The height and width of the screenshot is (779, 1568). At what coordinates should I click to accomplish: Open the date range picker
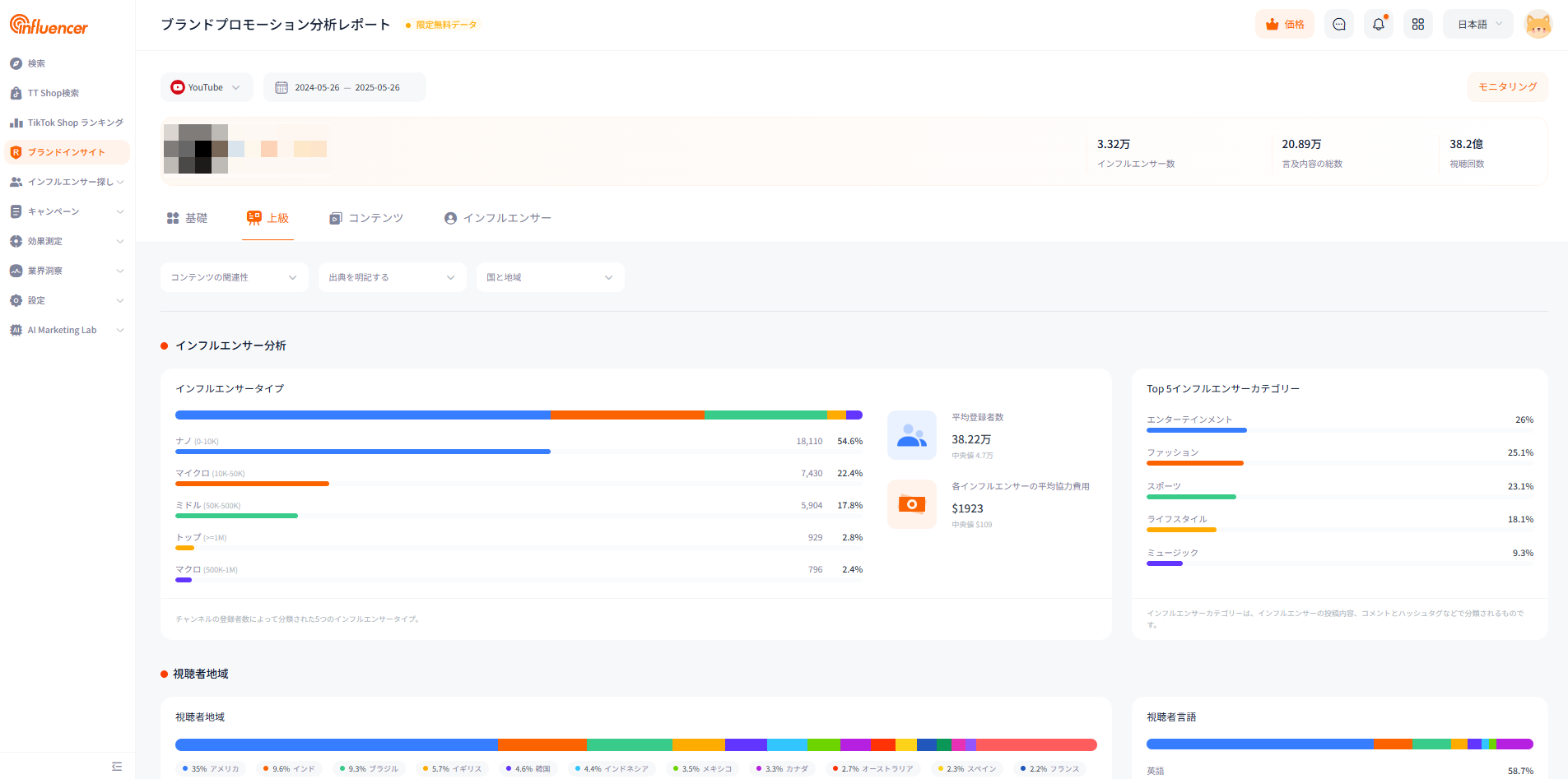click(345, 87)
